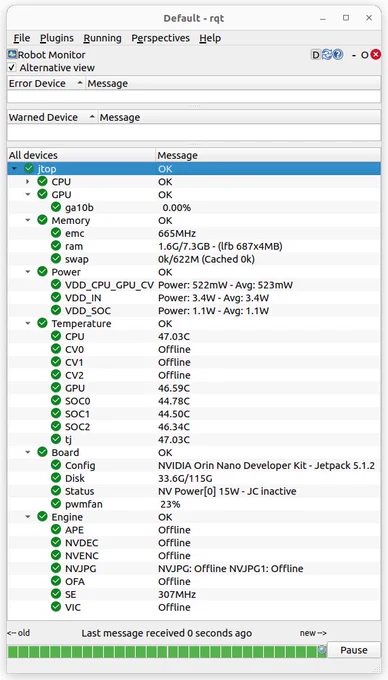Click the status icon next to emc
This screenshot has width=388, height=680.
[56, 233]
